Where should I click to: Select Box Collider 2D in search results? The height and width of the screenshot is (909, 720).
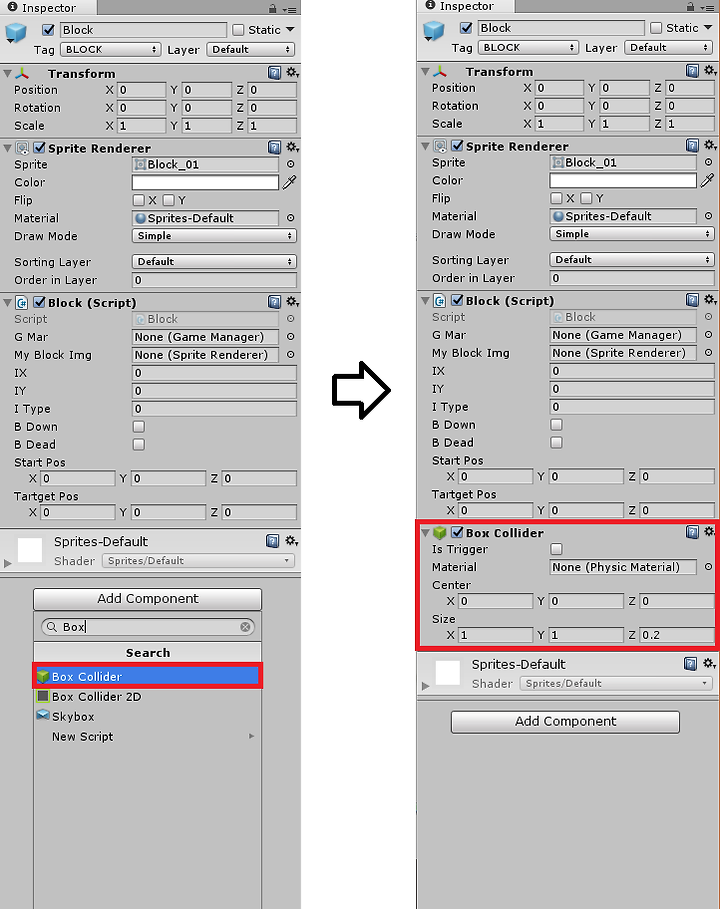click(148, 697)
